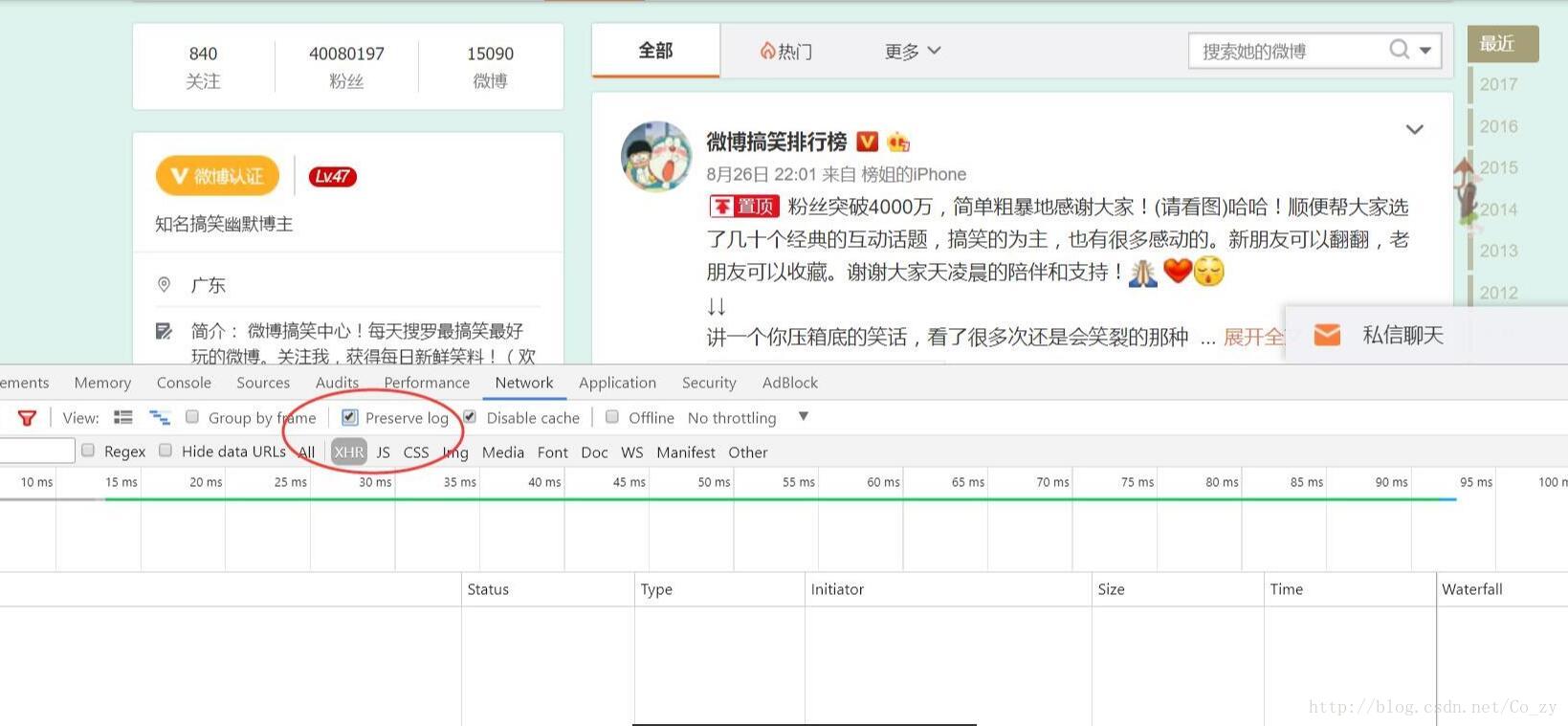Uncheck the Disable cache checkbox

click(x=470, y=417)
